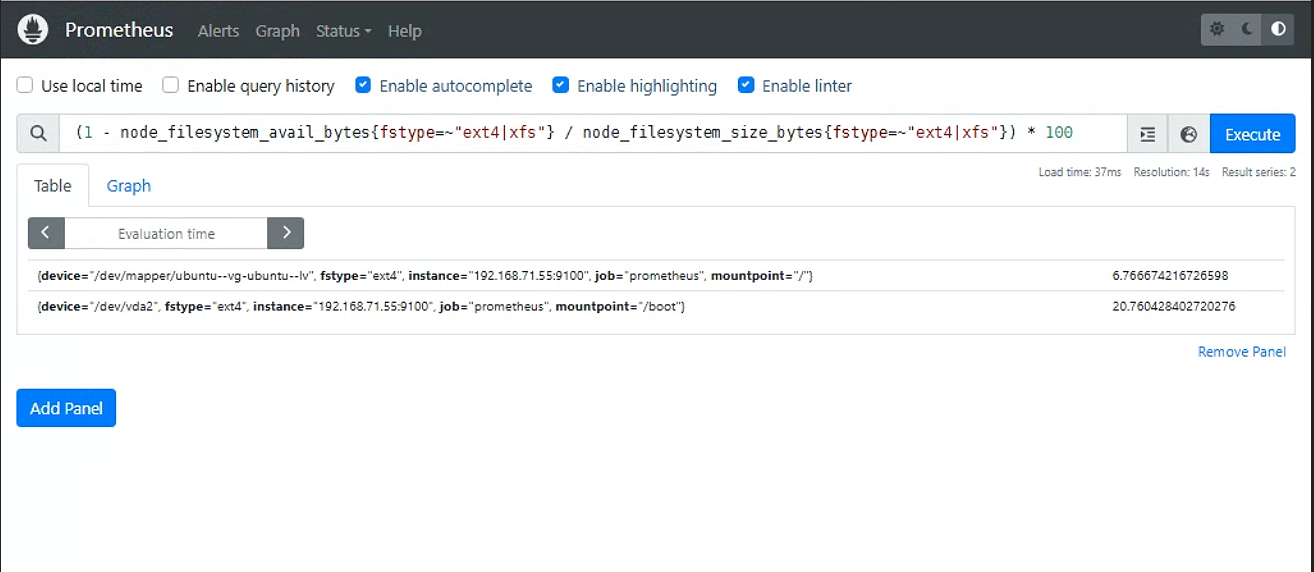Click the Prometheus flame logo icon
This screenshot has height=572, width=1314.
(x=33, y=29)
